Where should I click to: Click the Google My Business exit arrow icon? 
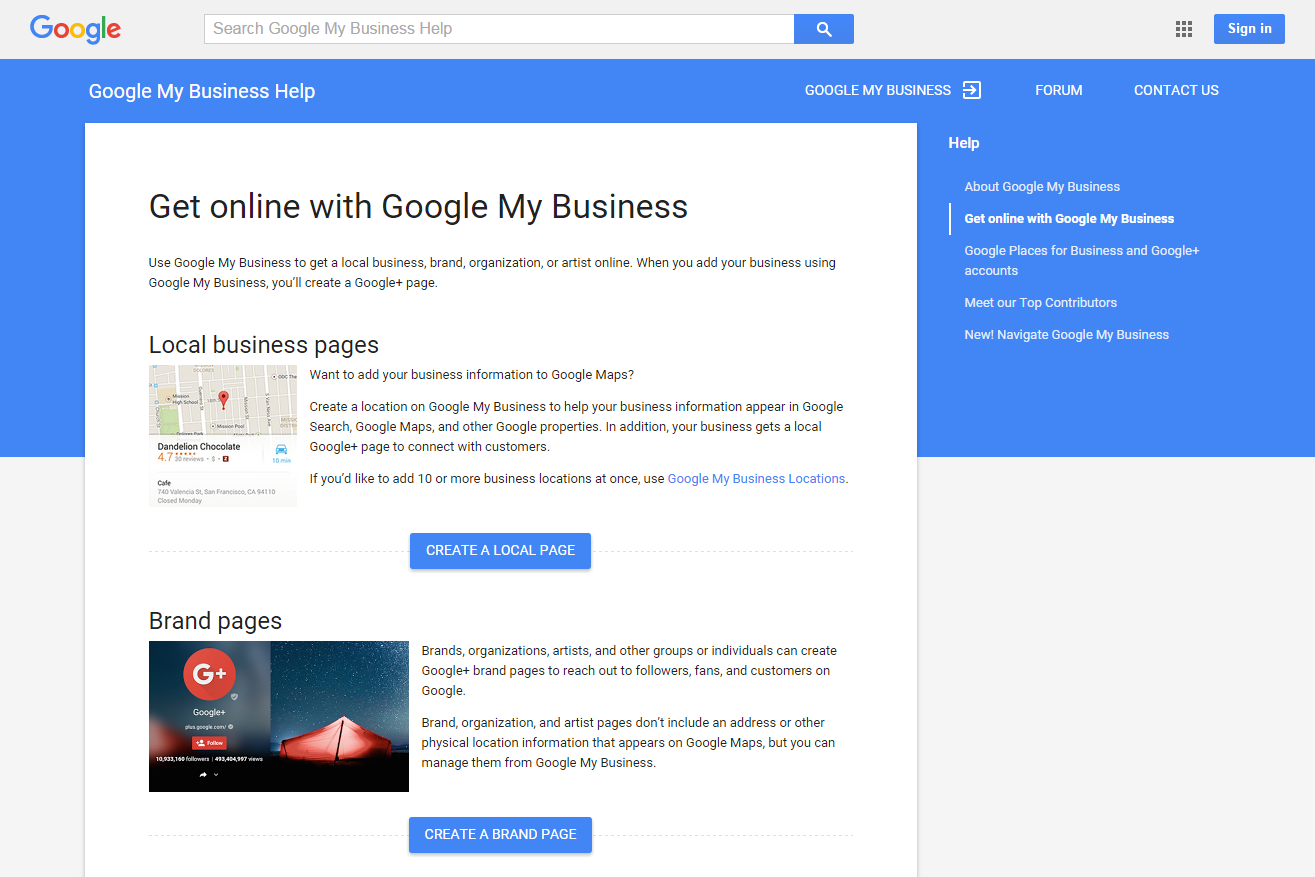point(971,90)
